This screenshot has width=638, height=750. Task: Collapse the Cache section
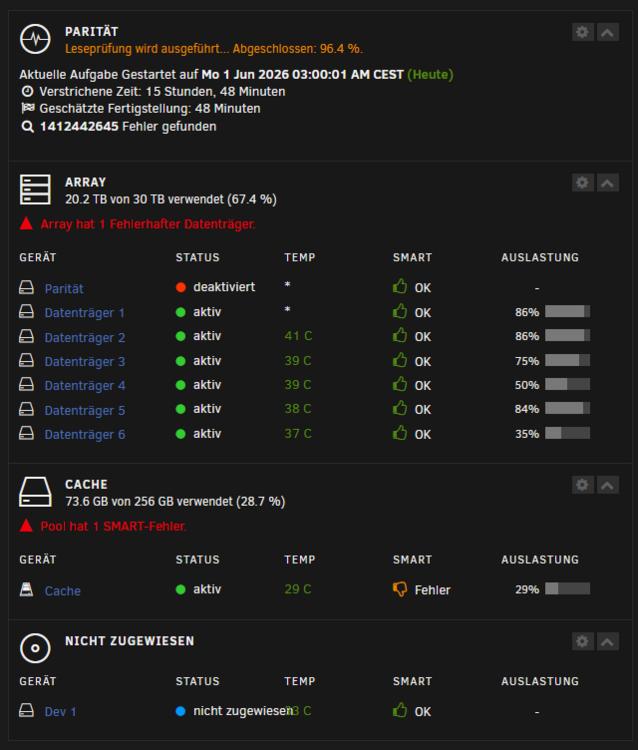(x=607, y=485)
